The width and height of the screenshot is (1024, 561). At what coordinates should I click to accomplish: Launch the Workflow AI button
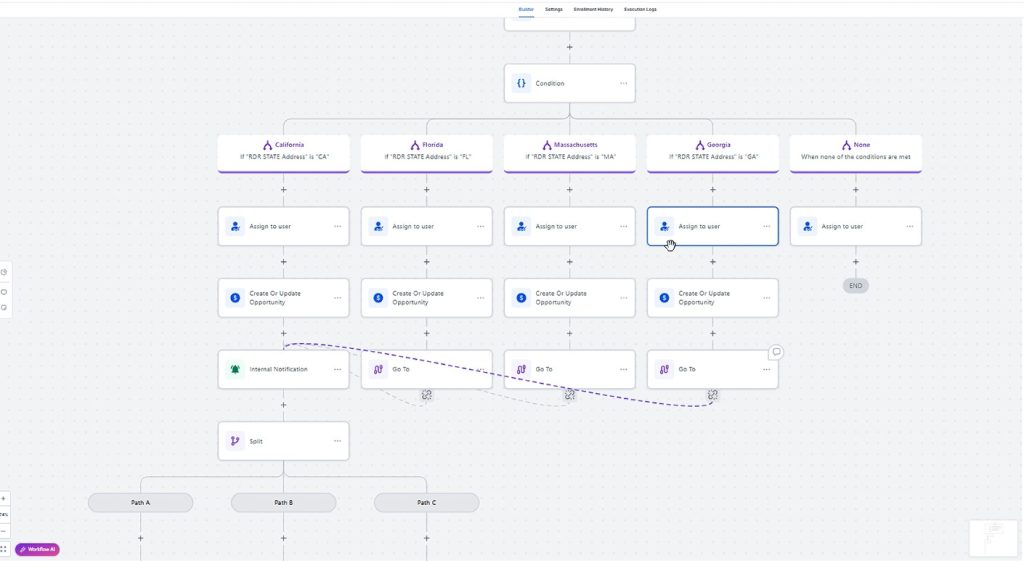point(38,549)
